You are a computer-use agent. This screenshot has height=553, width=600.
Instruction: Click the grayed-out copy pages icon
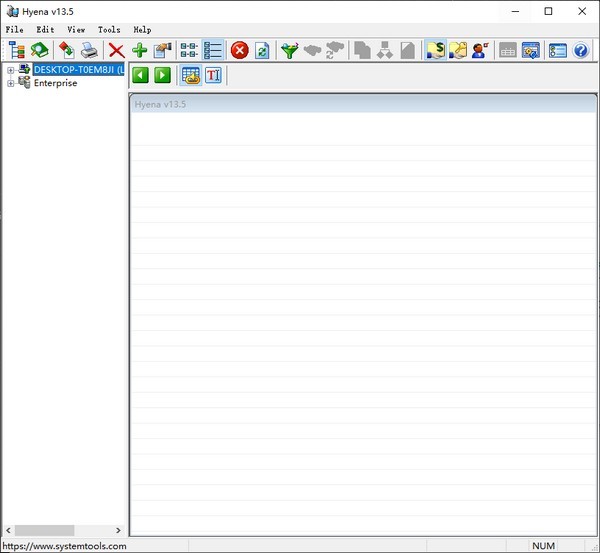tap(362, 50)
